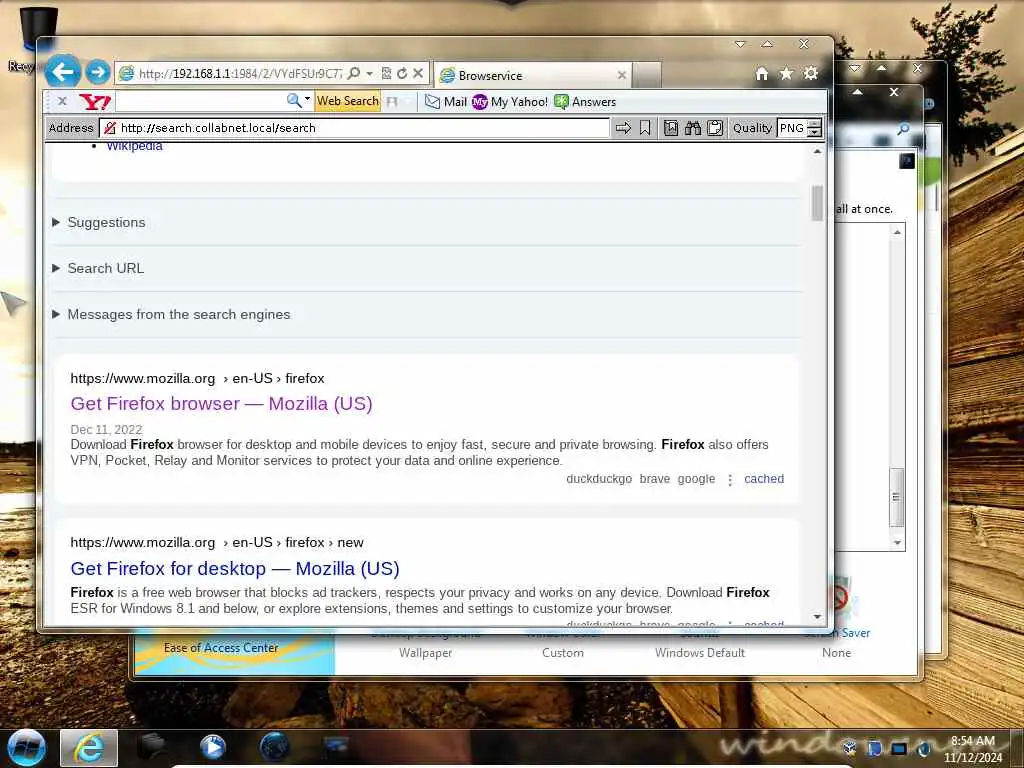Stop loading with the address bar X icon
This screenshot has width=1024, height=768.
418,73
